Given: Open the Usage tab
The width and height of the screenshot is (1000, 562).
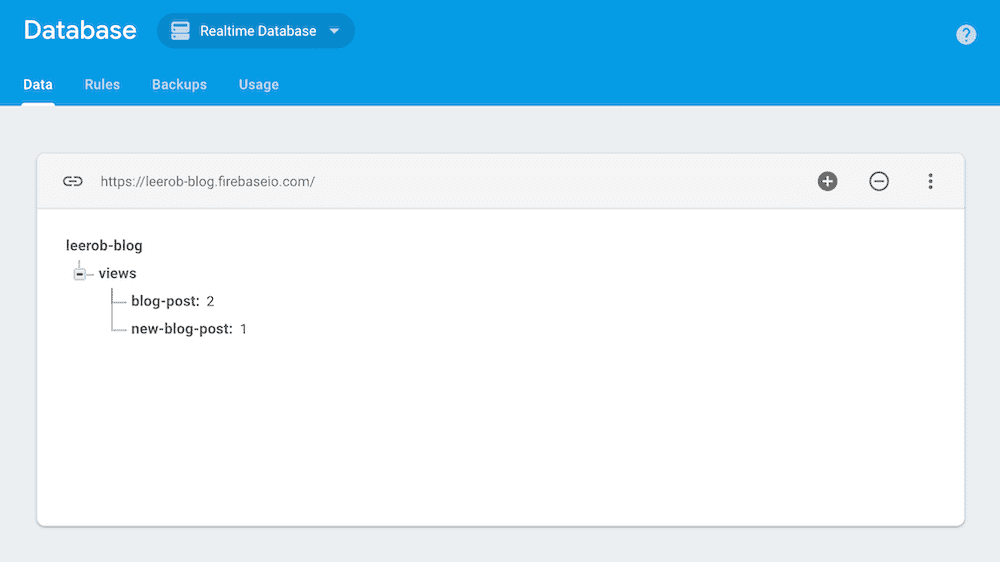Looking at the screenshot, I should pos(258,85).
